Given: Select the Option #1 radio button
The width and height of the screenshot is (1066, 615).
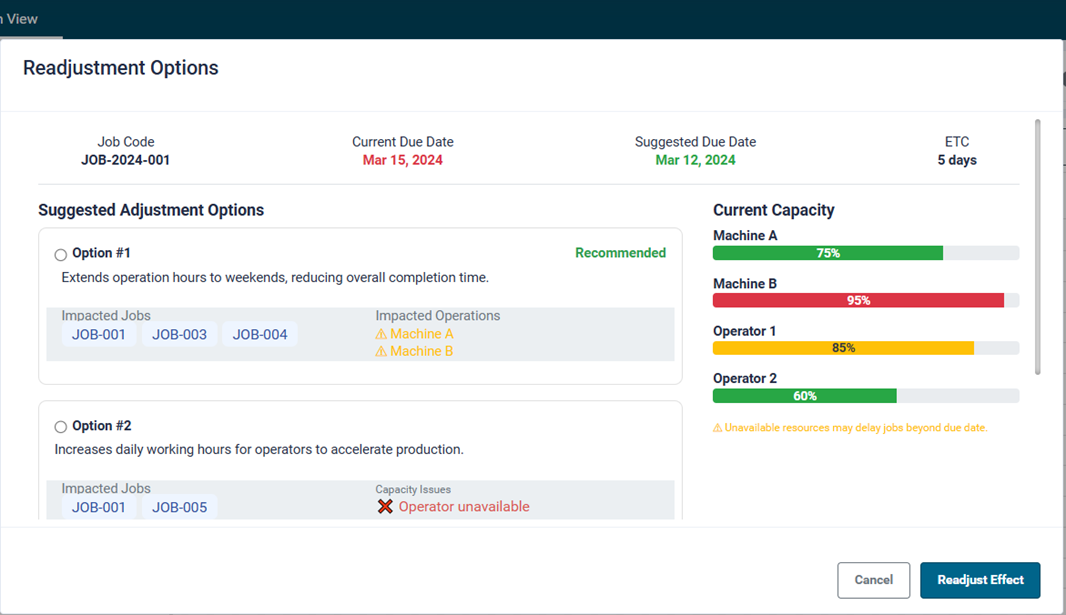Looking at the screenshot, I should click(x=61, y=255).
